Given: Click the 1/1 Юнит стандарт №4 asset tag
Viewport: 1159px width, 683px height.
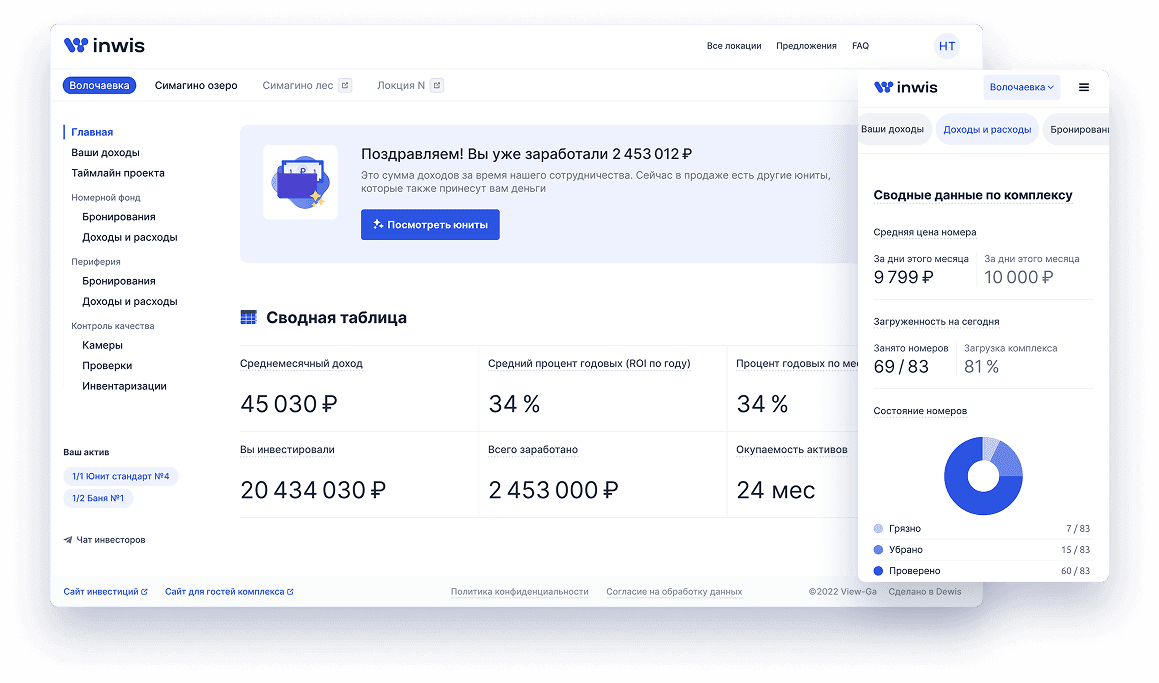Looking at the screenshot, I should (120, 477).
